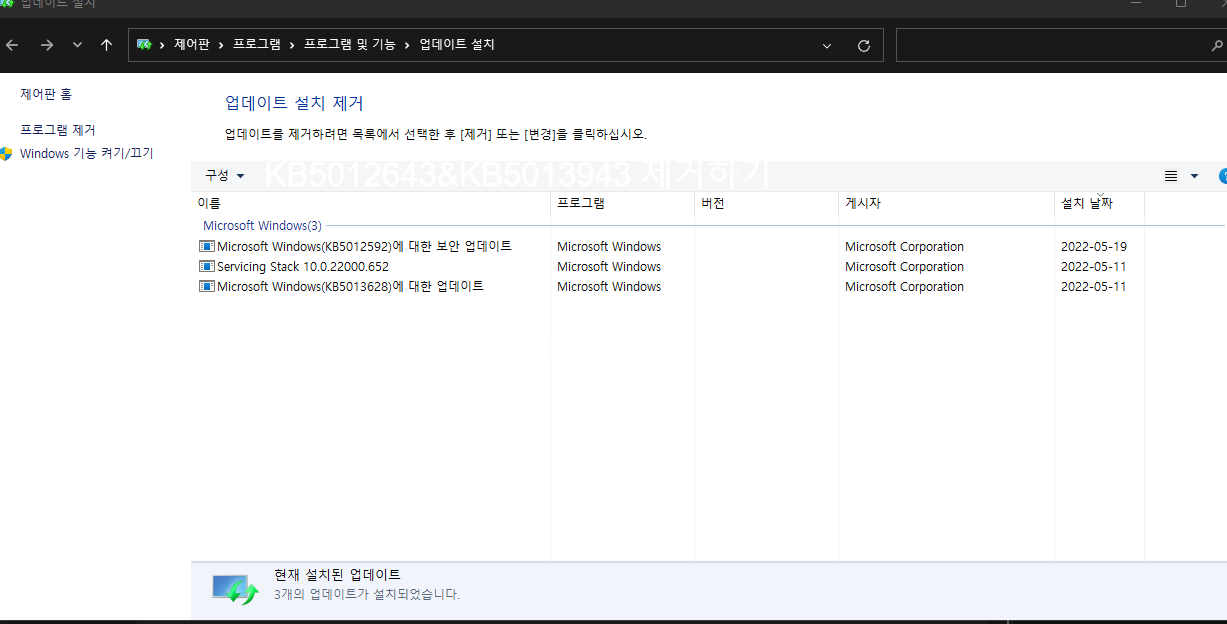Click the installed updates icon in details pane
Image resolution: width=1227 pixels, height=624 pixels.
pos(235,589)
